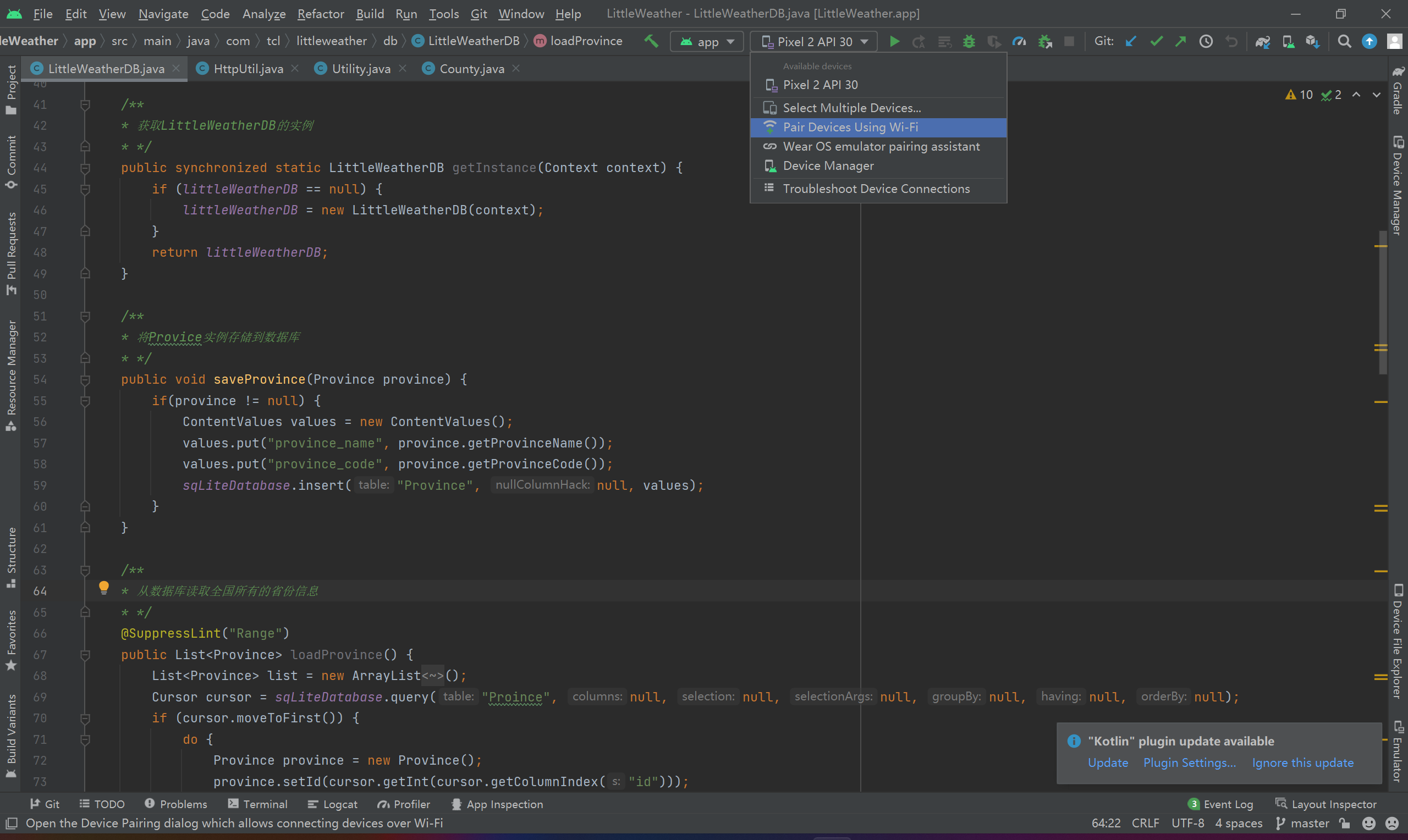Click the Update link in Kotlin notification
1408x840 pixels.
[x=1107, y=762]
